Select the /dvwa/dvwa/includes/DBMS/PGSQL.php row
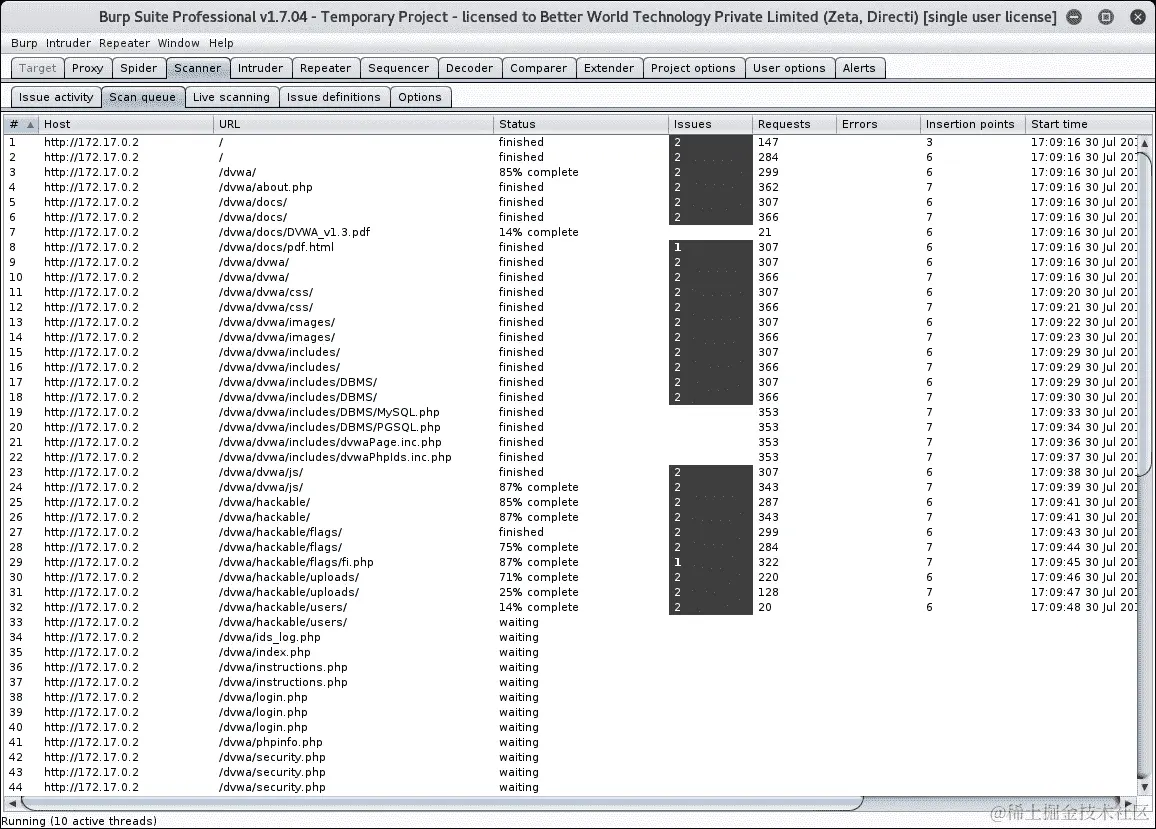Image resolution: width=1156 pixels, height=829 pixels. pos(571,427)
